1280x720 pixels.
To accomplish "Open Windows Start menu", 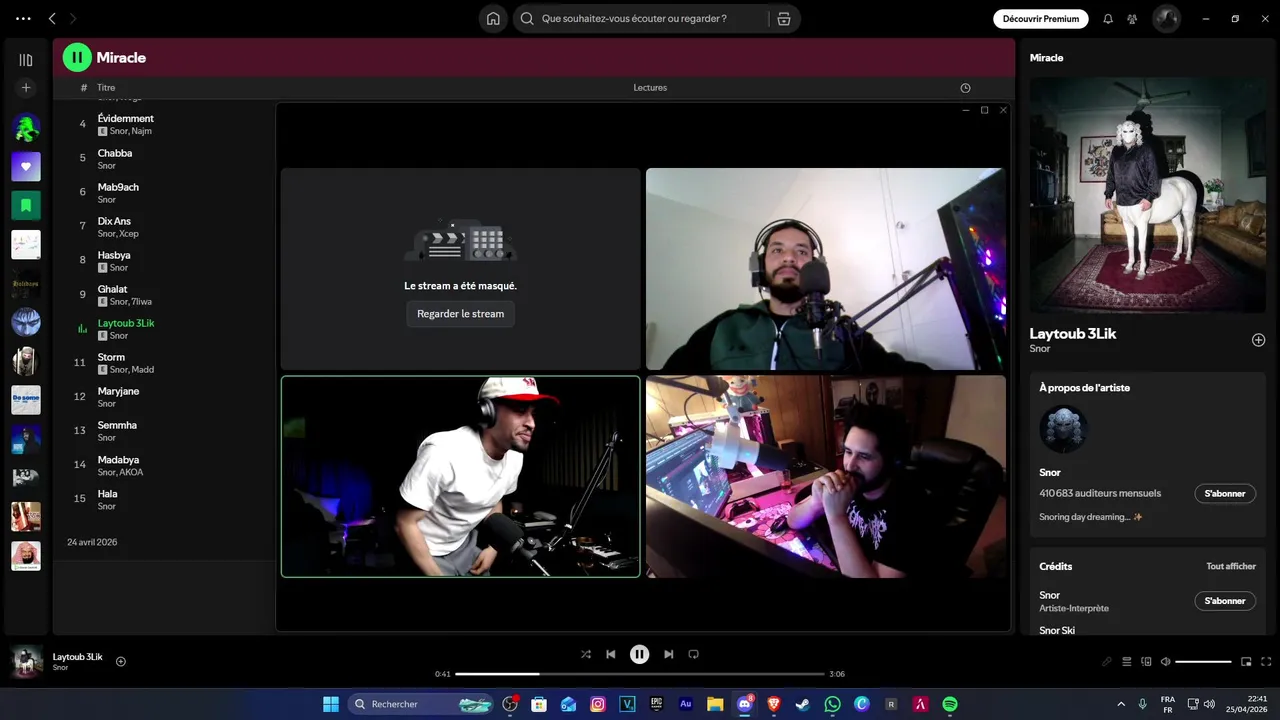I will coord(331,704).
